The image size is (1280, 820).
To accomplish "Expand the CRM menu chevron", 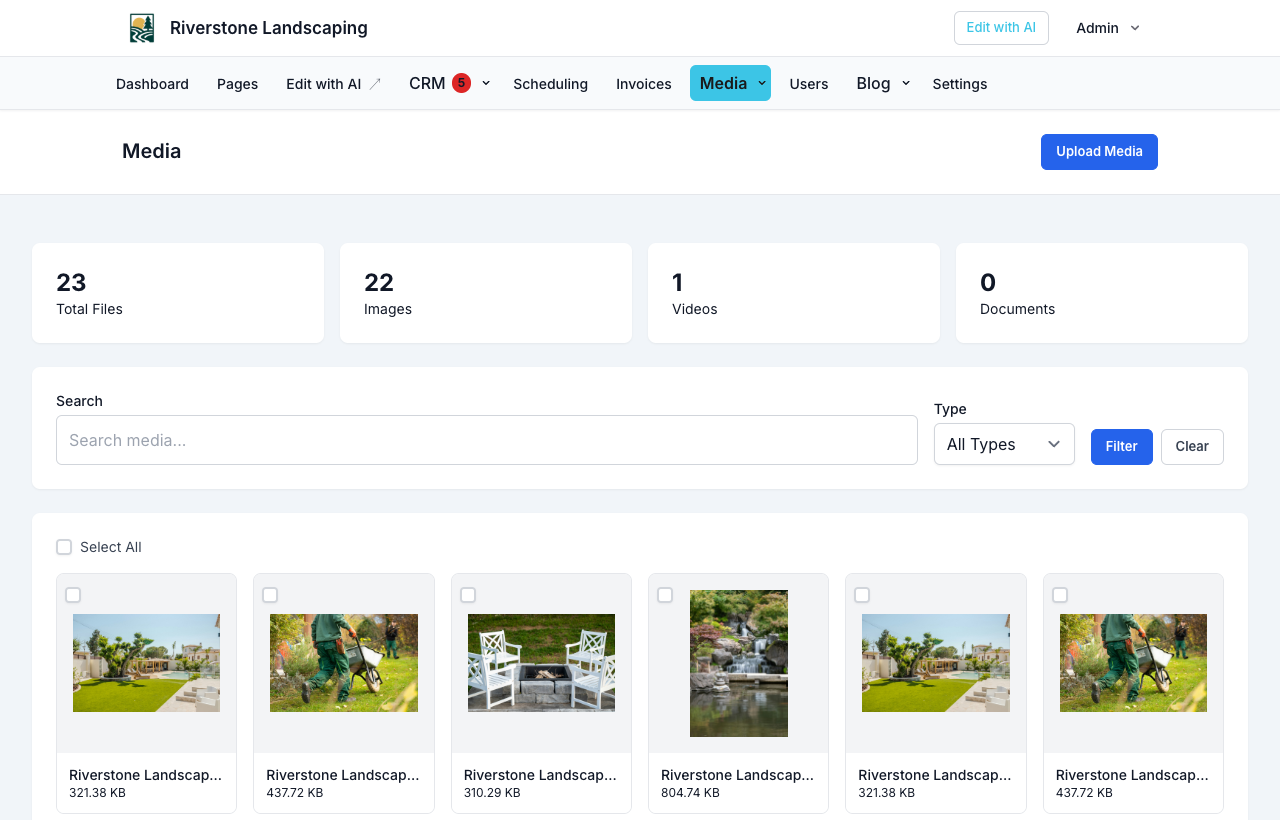I will click(486, 83).
